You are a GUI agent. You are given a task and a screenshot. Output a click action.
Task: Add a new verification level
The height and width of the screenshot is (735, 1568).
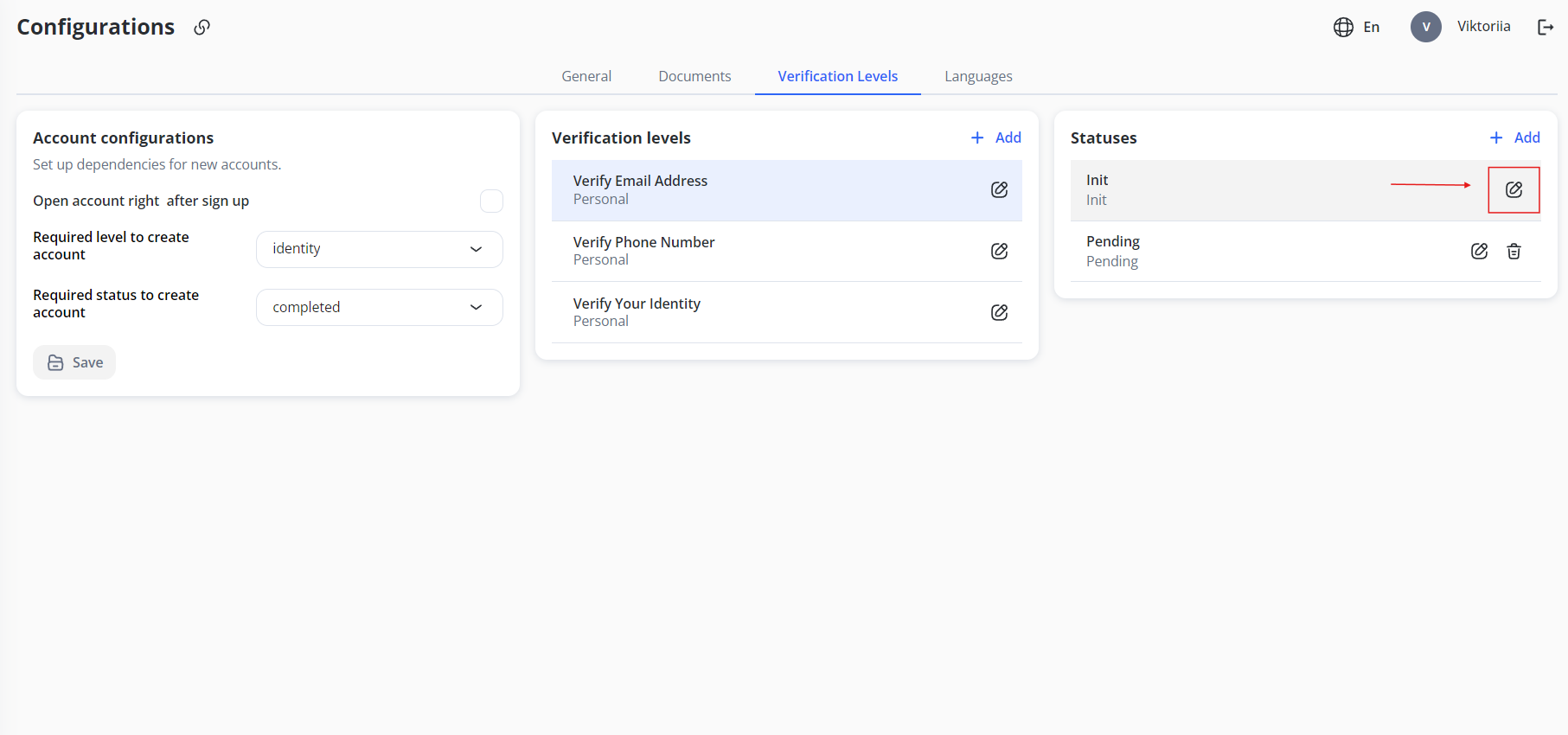pyautogui.click(x=995, y=137)
